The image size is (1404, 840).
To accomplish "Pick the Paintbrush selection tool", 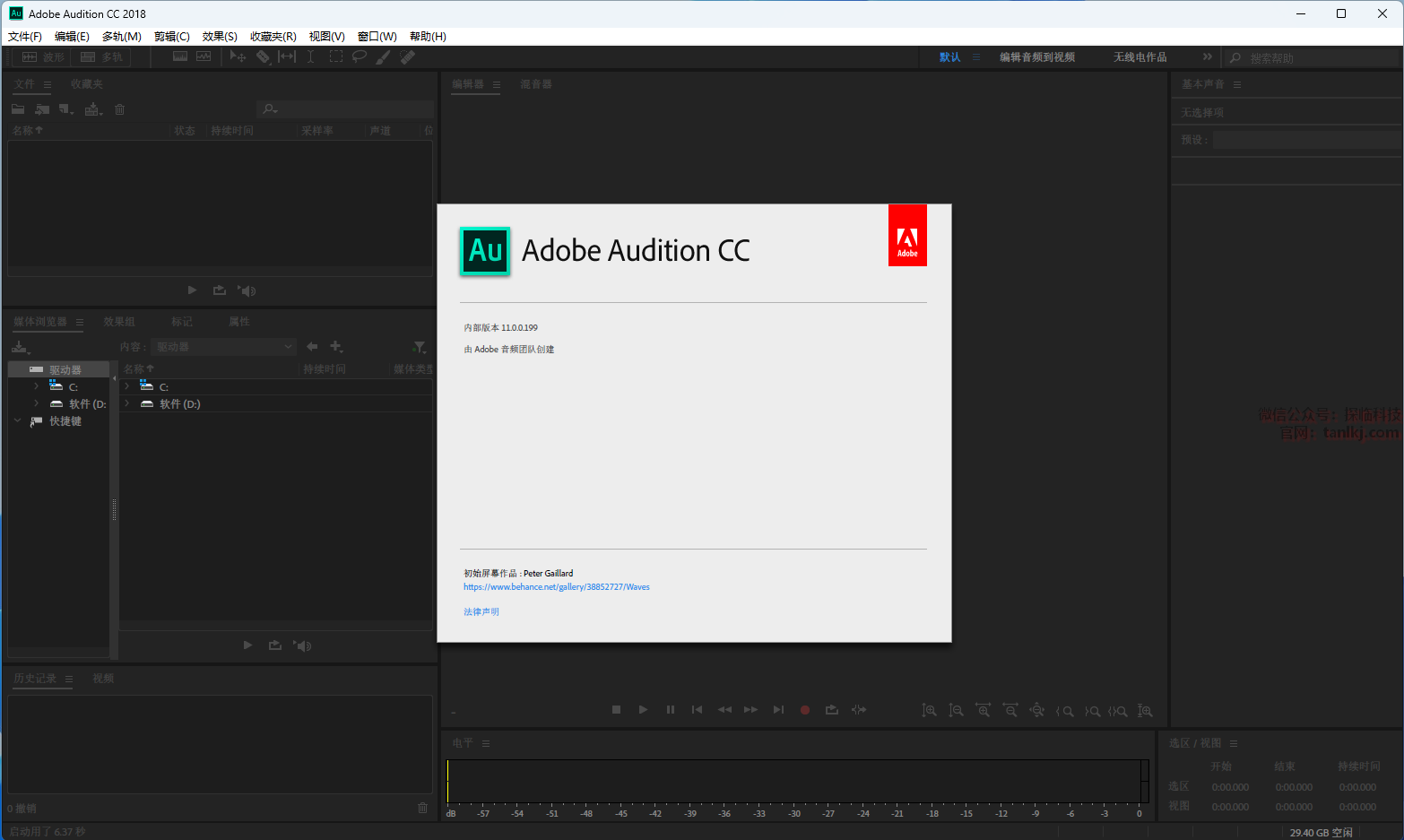I will pyautogui.click(x=383, y=56).
